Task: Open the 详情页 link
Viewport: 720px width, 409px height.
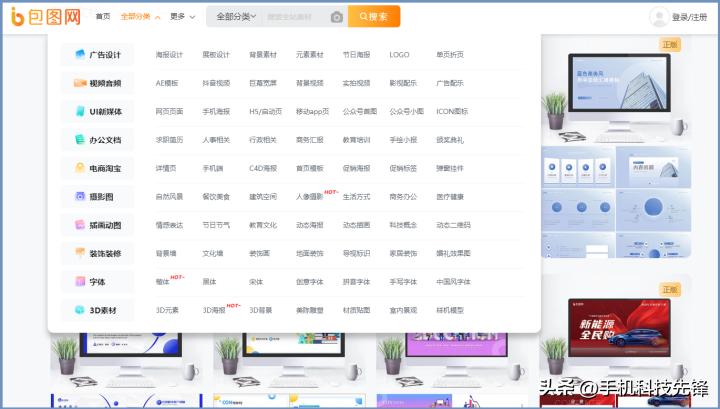Action: coord(166,168)
